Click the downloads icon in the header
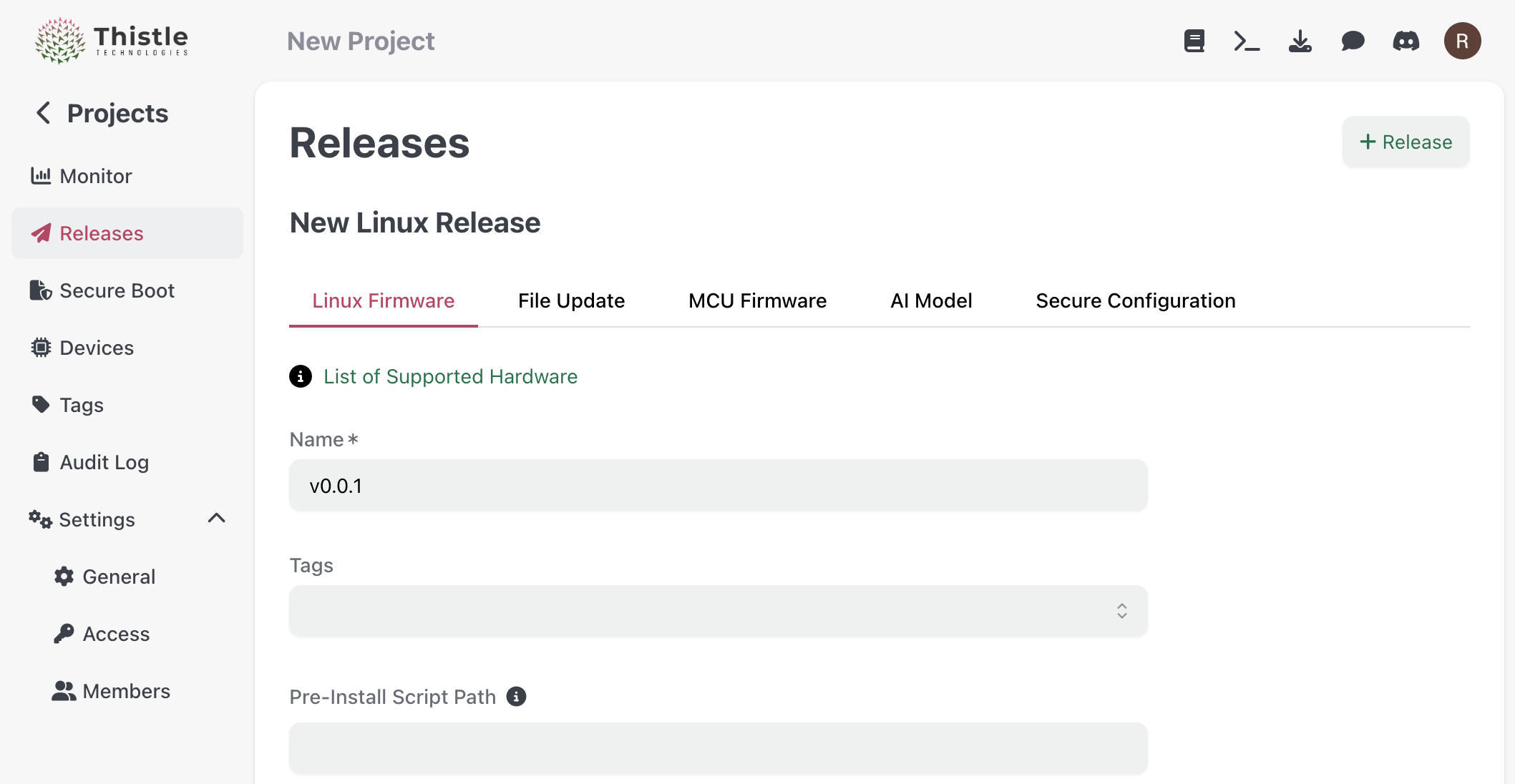Viewport: 1515px width, 784px height. coord(1300,41)
